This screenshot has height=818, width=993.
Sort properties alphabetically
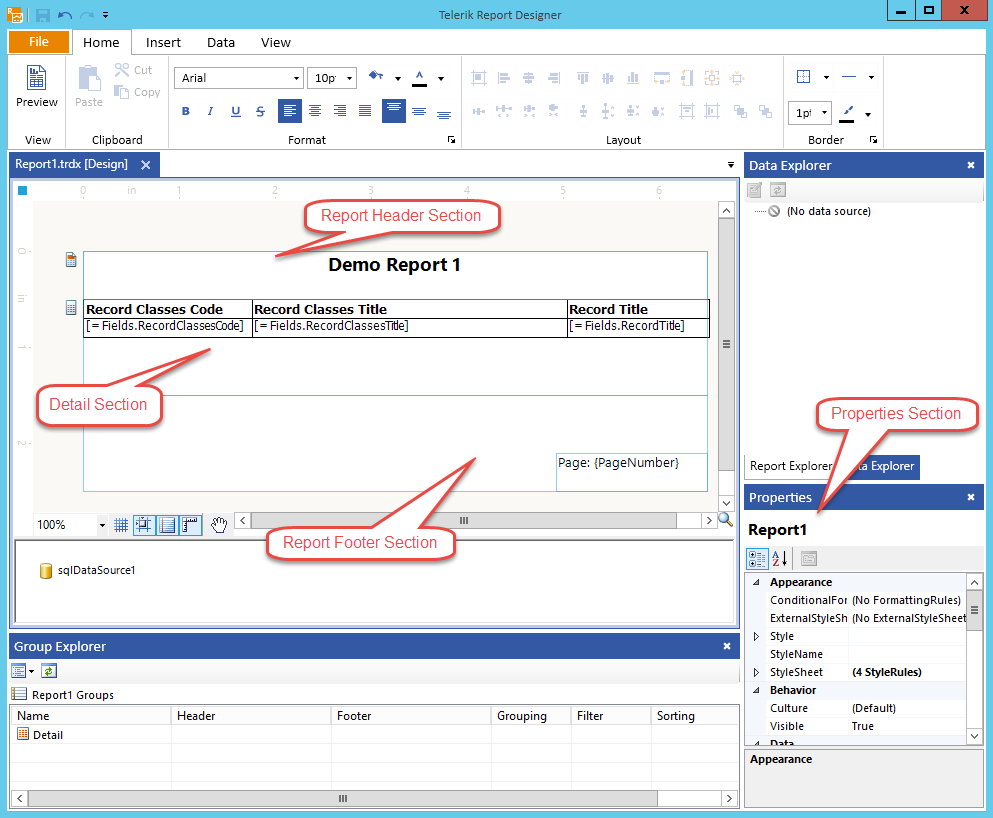click(779, 558)
